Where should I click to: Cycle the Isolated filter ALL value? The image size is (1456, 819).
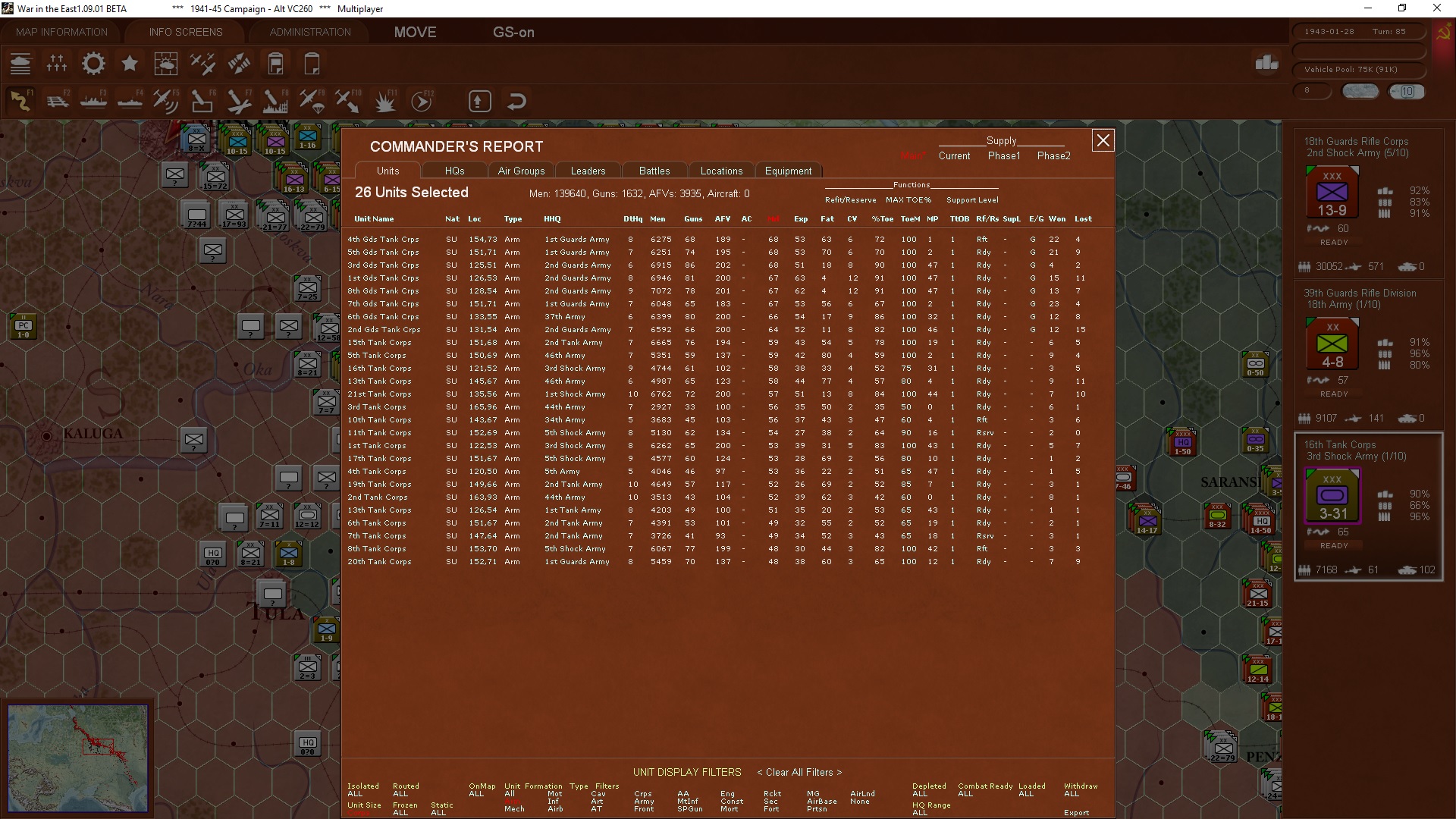355,794
